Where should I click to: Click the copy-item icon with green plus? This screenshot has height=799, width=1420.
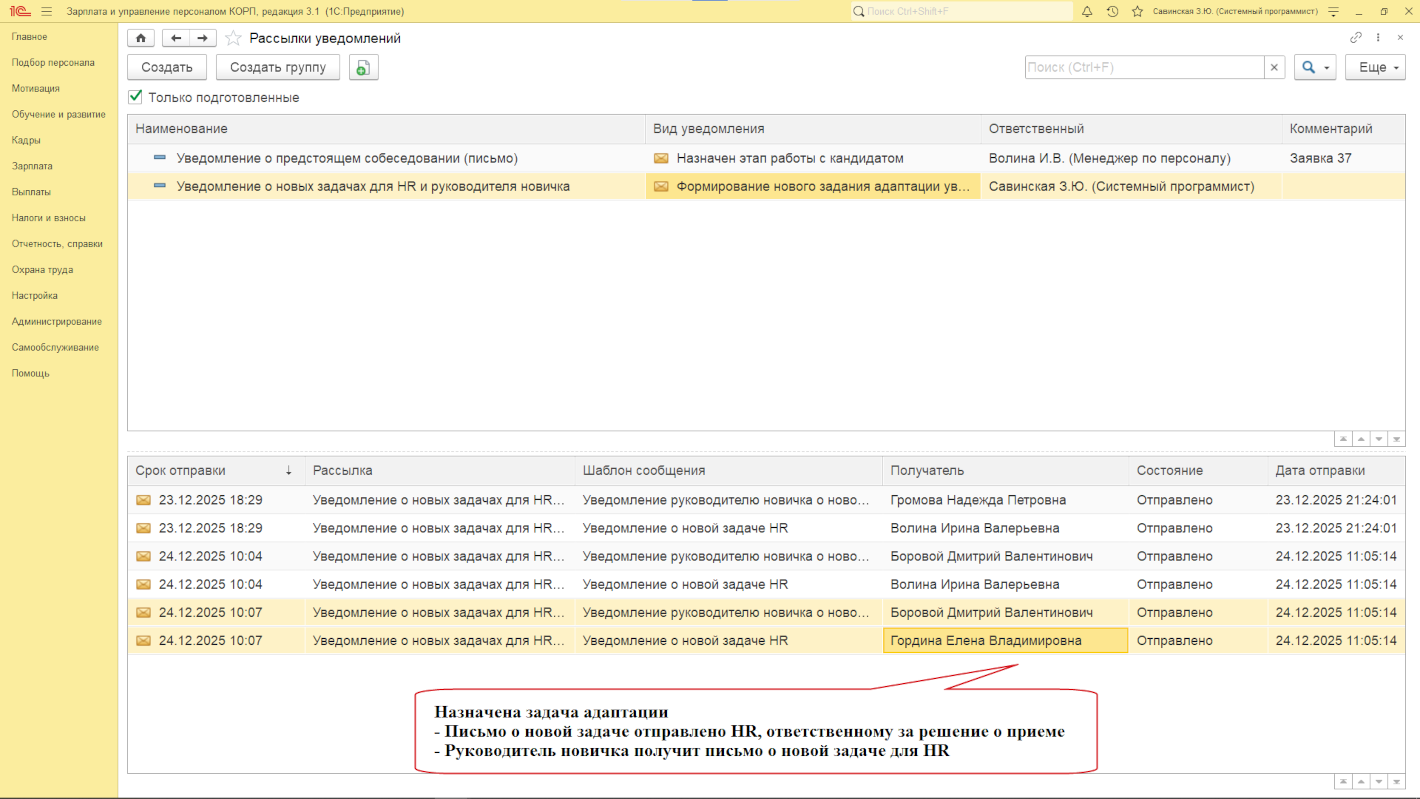(363, 67)
